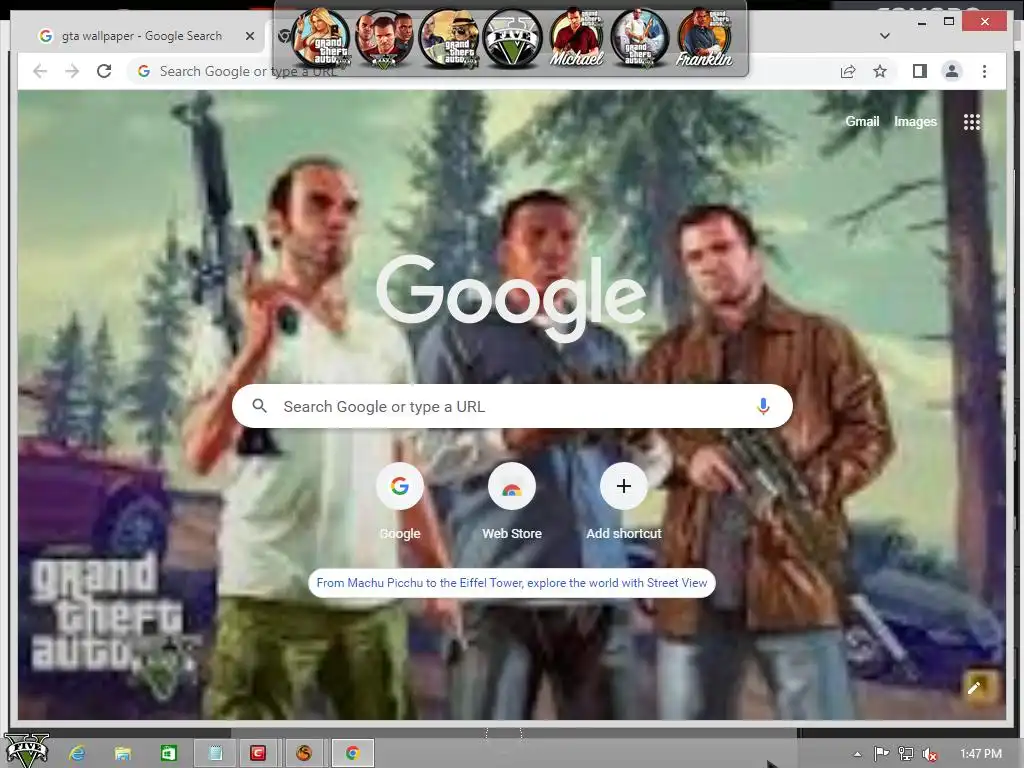
Task: Click the 1:47 PM clock
Action: tap(980, 754)
